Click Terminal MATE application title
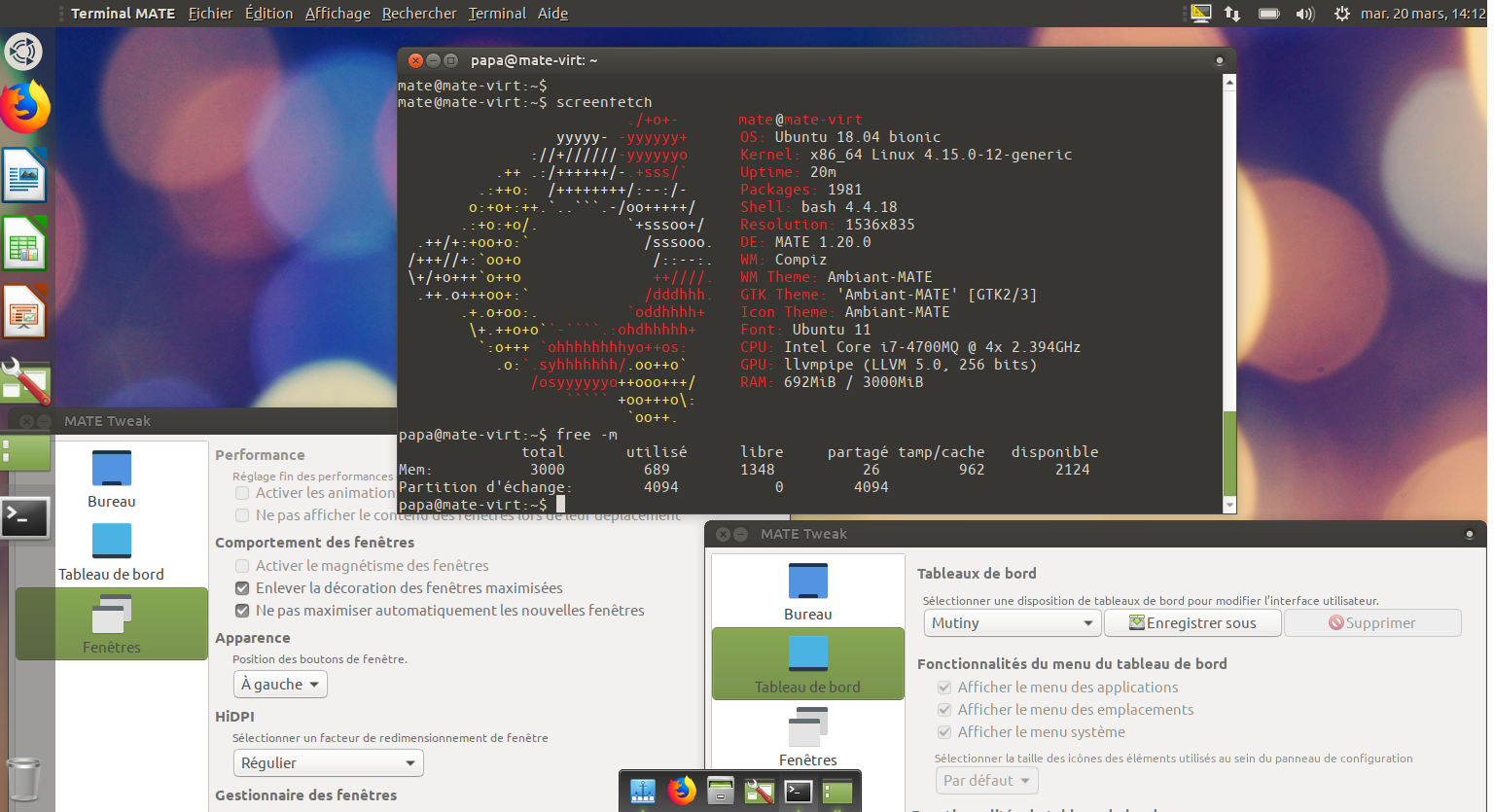Image resolution: width=1494 pixels, height=812 pixels. coord(123,14)
